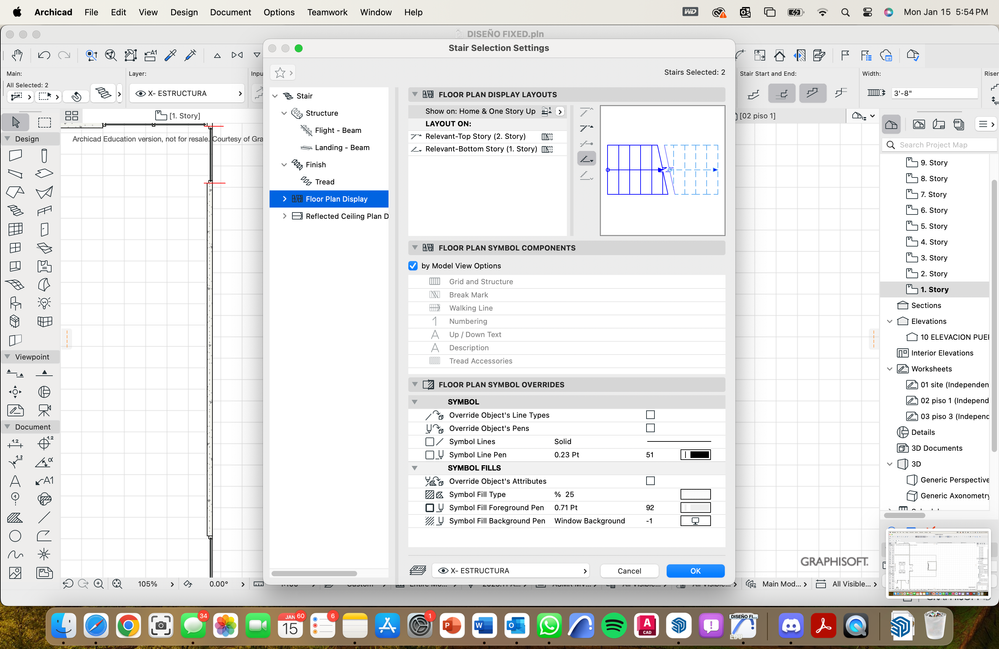Click the Tread finish item icon
The height and width of the screenshot is (649, 999).
307,182
